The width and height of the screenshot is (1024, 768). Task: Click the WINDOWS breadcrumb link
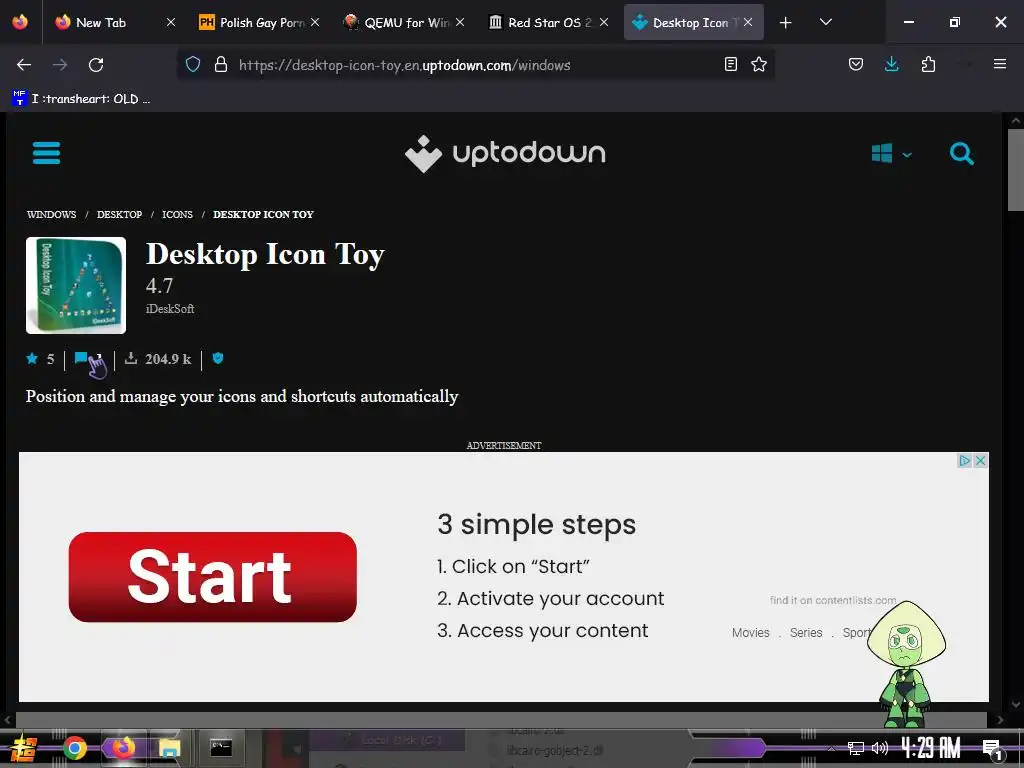click(x=52, y=214)
